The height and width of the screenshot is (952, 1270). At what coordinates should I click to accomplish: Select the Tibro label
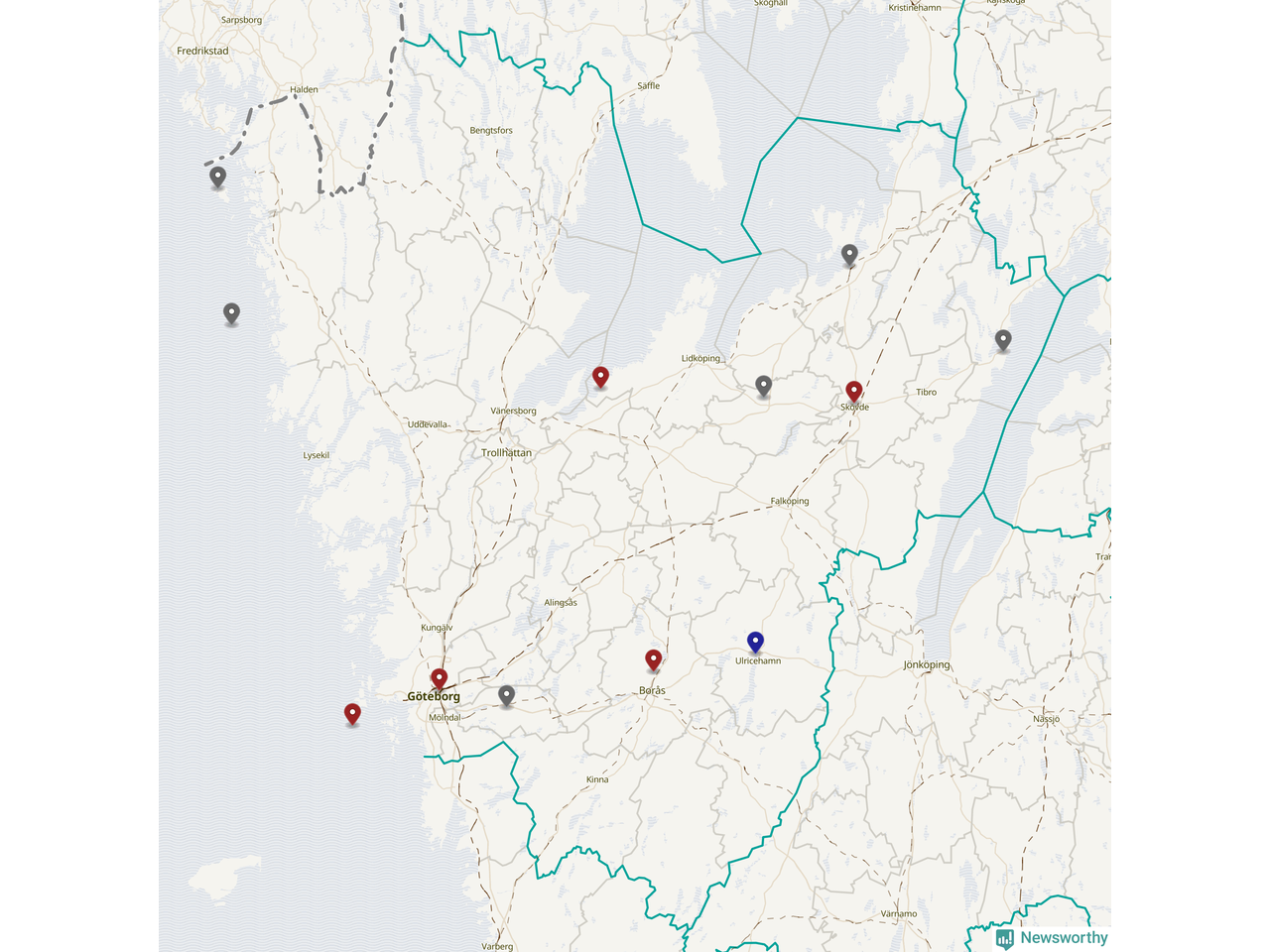[926, 392]
